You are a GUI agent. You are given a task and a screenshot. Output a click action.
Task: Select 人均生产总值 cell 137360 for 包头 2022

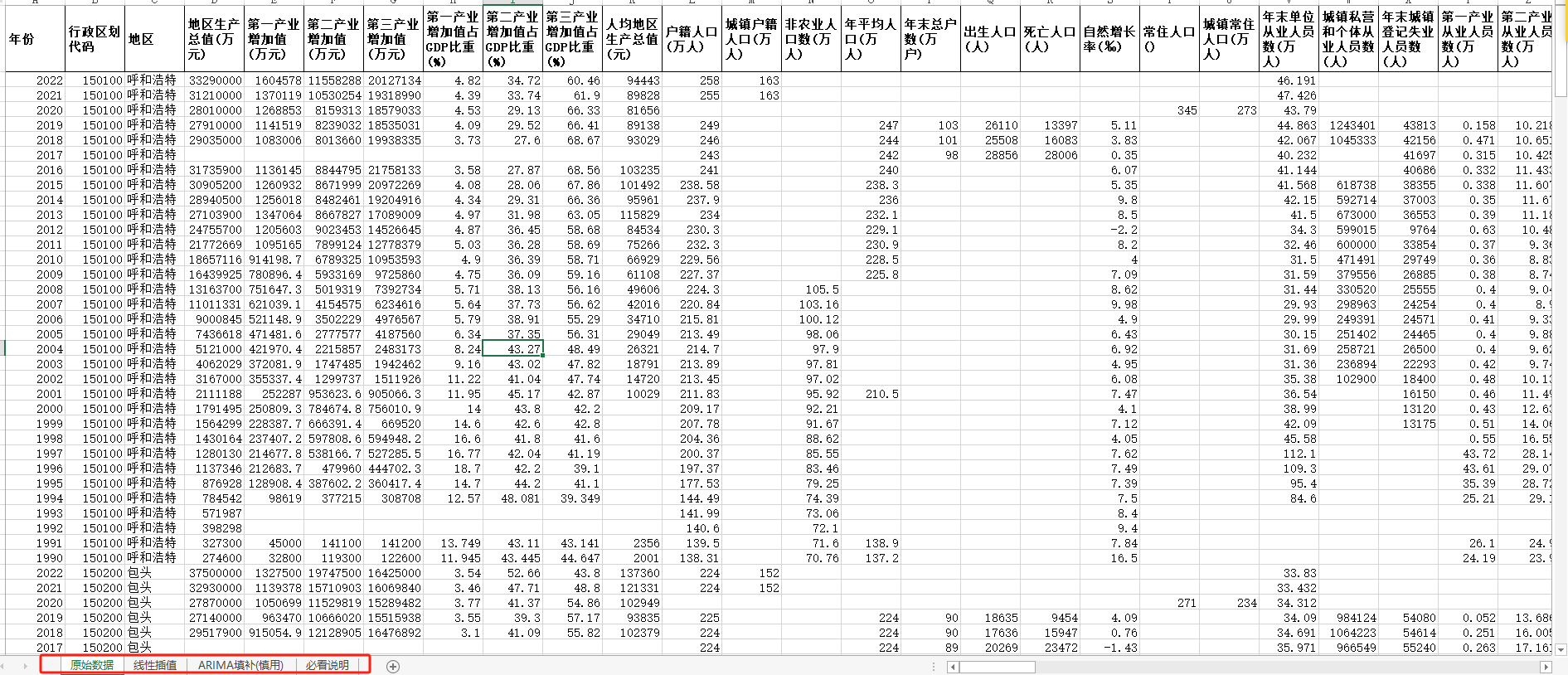click(x=632, y=573)
